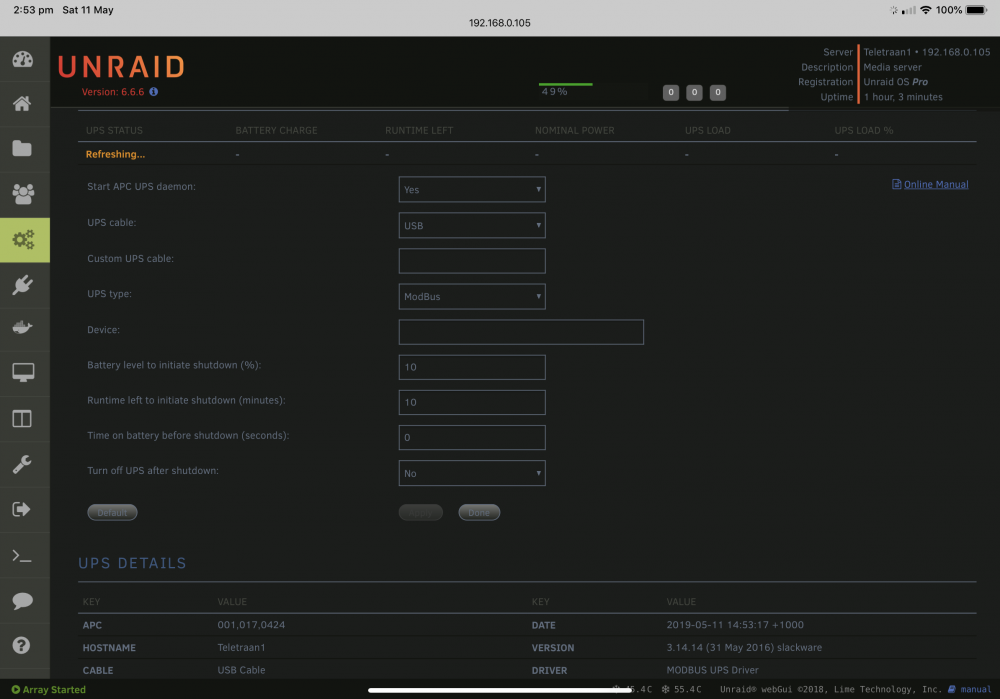The height and width of the screenshot is (699, 1000).
Task: Click the battery icon in the status bar
Action: [977, 10]
